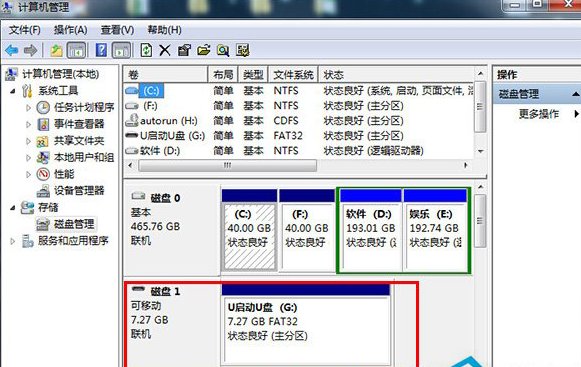Open the 帮助(H) menu
Image resolution: width=581 pixels, height=367 pixels.
tap(165, 30)
